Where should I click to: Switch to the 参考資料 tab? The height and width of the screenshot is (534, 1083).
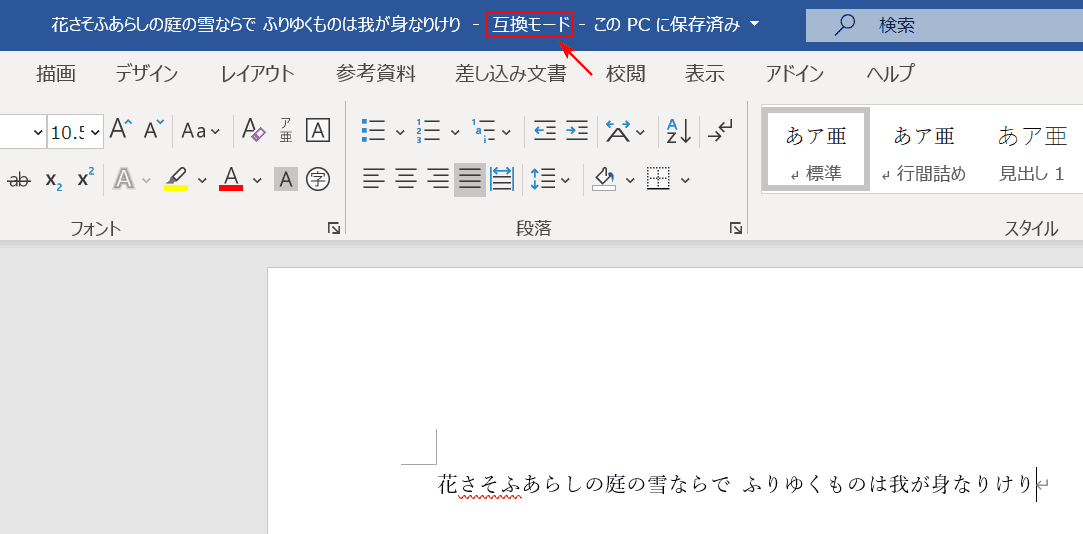[376, 73]
